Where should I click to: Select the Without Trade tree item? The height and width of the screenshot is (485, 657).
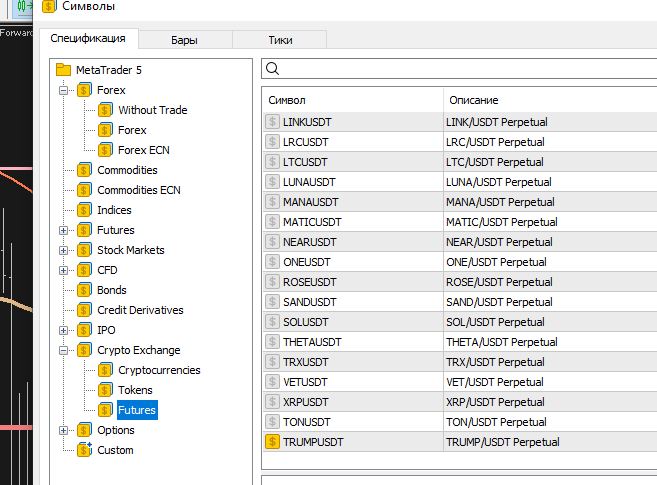[153, 110]
